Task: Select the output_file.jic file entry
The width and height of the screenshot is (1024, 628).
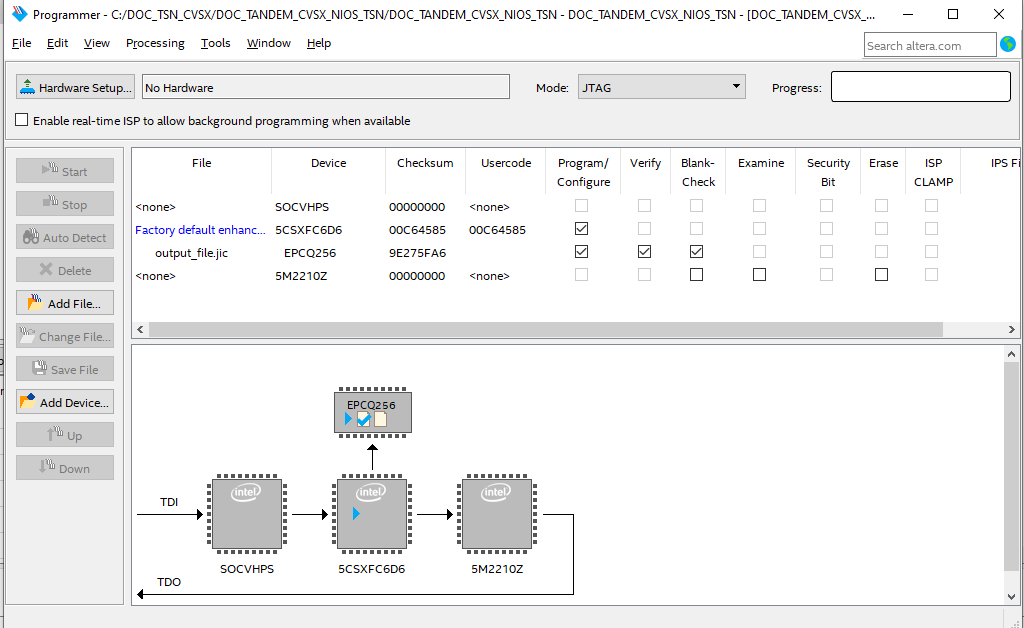Action: (191, 253)
